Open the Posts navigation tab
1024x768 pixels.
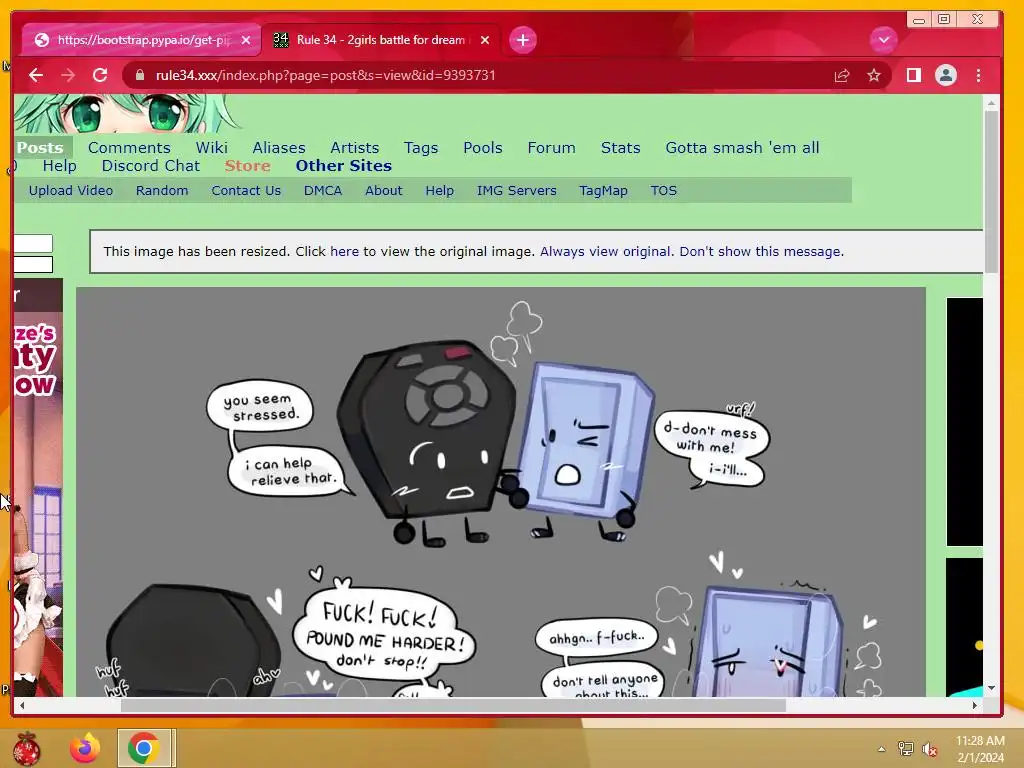point(40,148)
